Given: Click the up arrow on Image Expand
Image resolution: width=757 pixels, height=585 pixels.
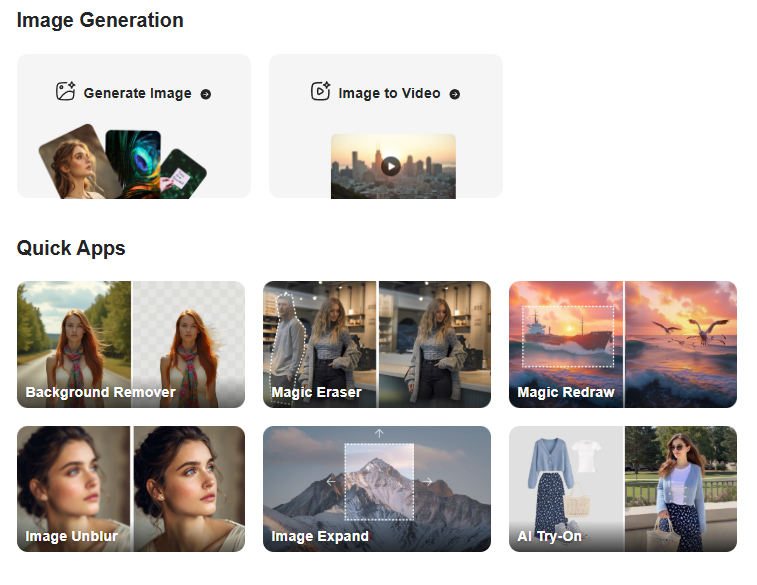Looking at the screenshot, I should (379, 434).
